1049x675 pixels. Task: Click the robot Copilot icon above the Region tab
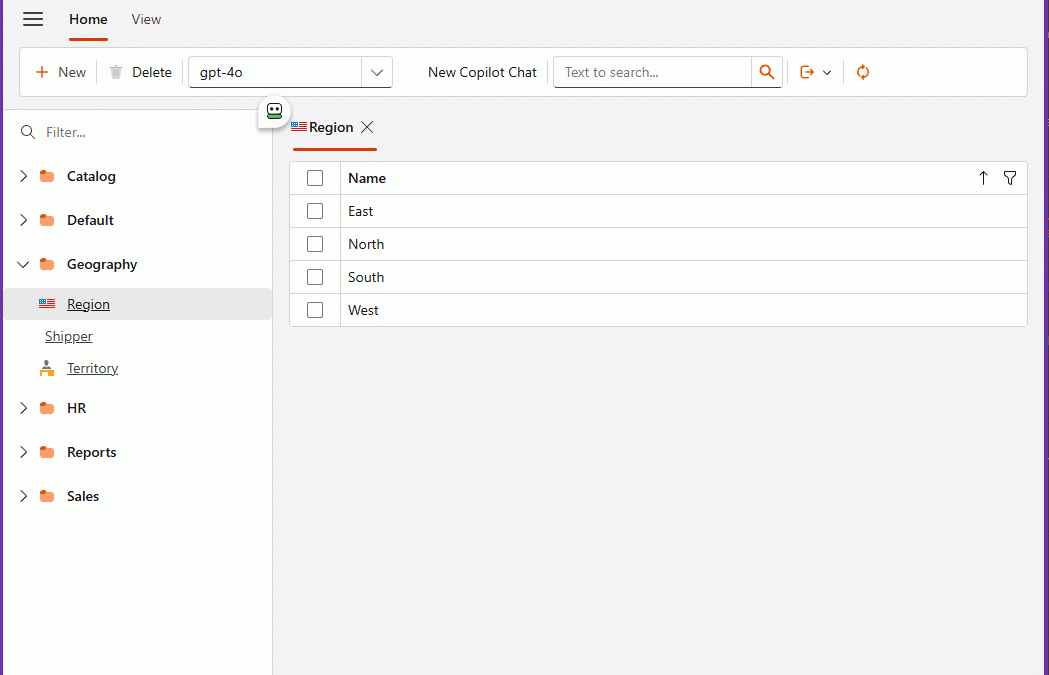pyautogui.click(x=273, y=112)
